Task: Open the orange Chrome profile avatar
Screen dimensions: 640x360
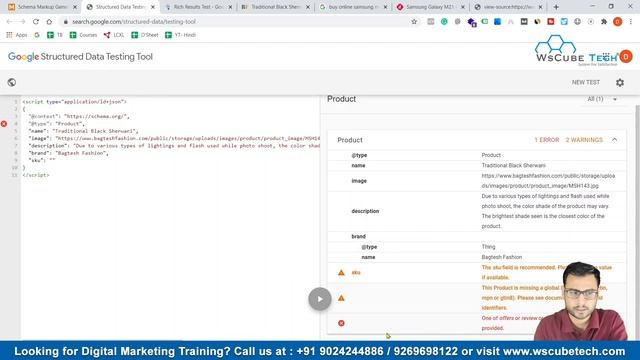Action: [618, 22]
